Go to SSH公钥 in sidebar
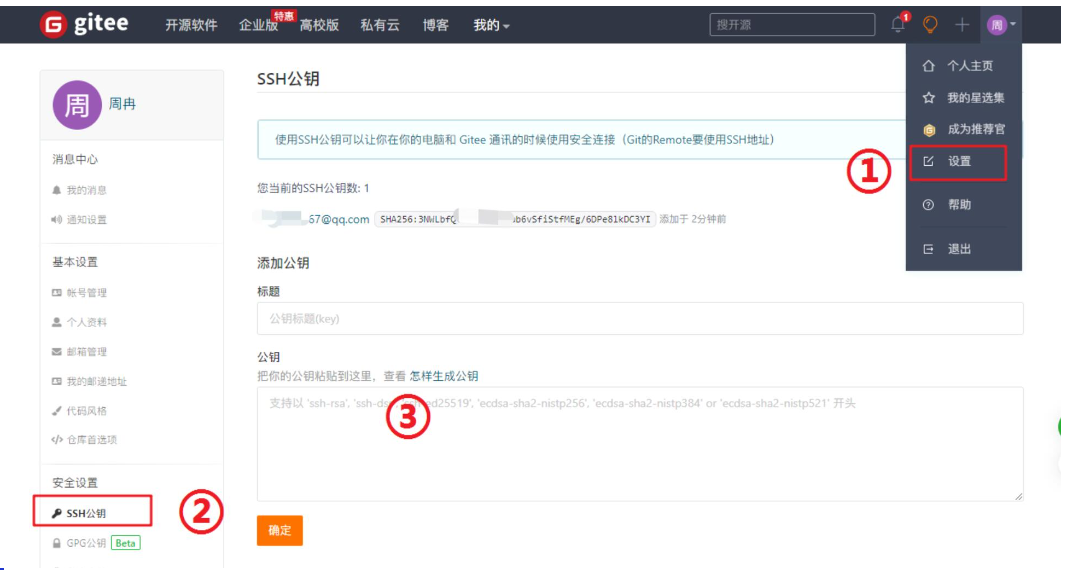1077x570 pixels. (x=86, y=514)
